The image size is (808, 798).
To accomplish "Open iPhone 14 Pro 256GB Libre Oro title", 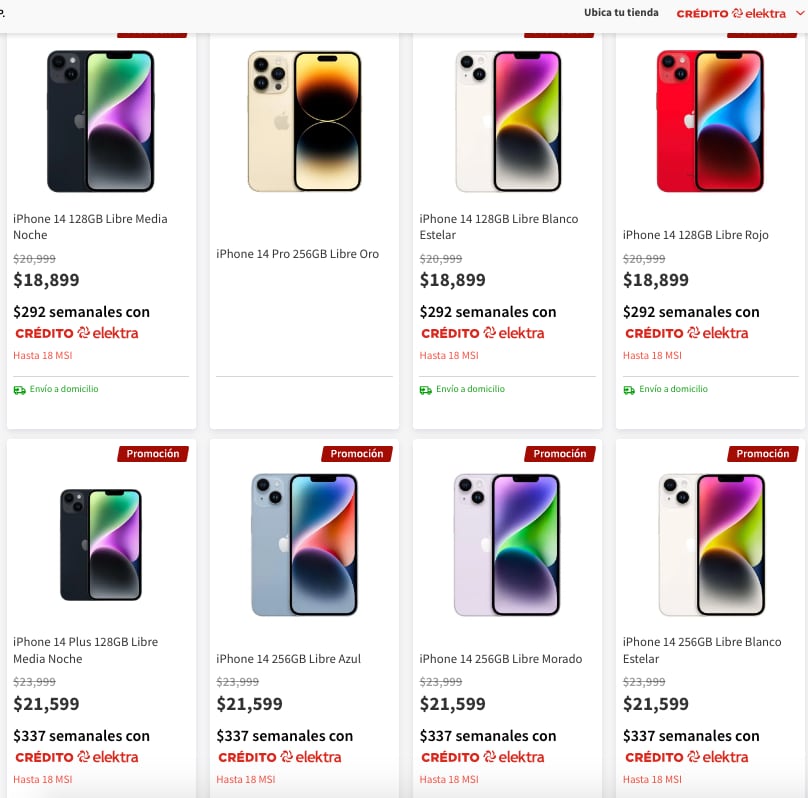I will coord(298,254).
